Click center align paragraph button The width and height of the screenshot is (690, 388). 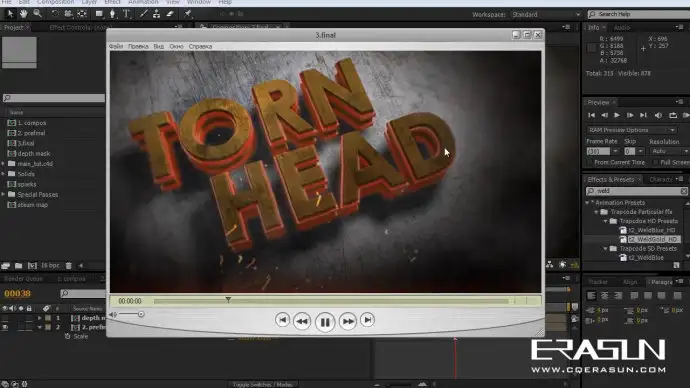click(605, 296)
